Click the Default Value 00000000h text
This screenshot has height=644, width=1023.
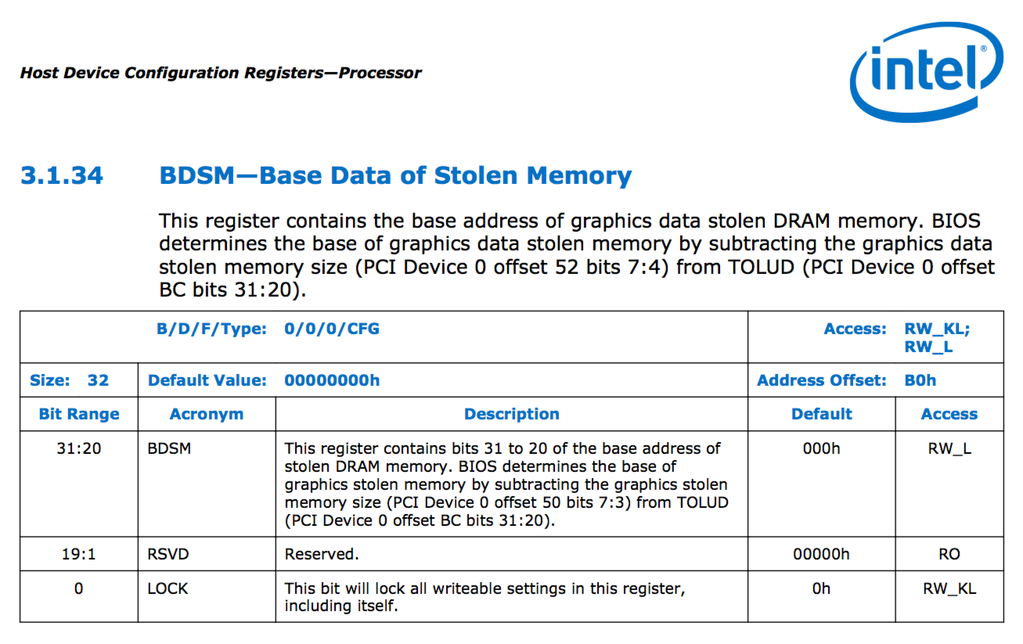(x=332, y=380)
